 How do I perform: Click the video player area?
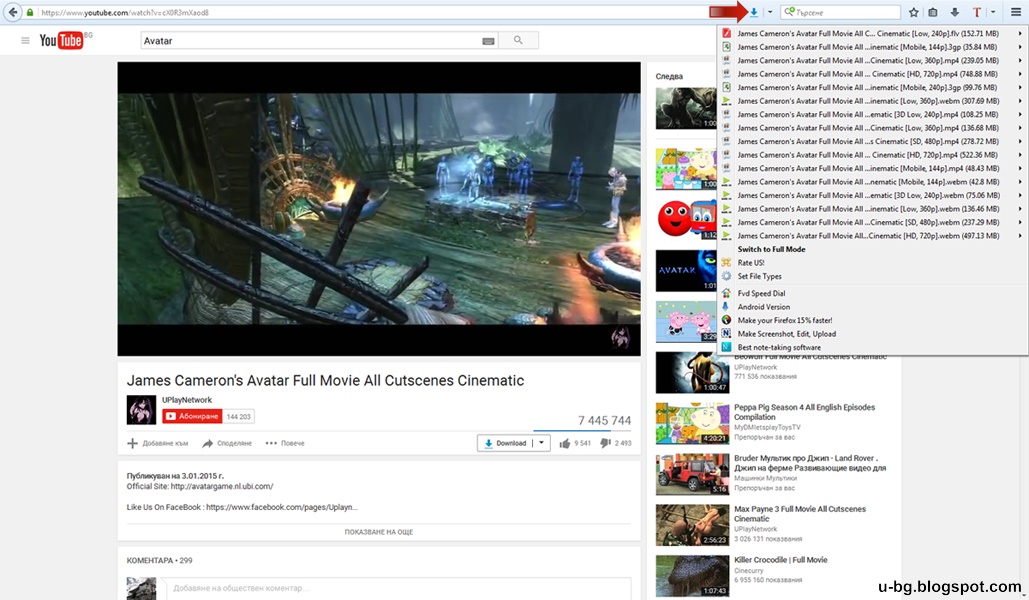pos(379,209)
